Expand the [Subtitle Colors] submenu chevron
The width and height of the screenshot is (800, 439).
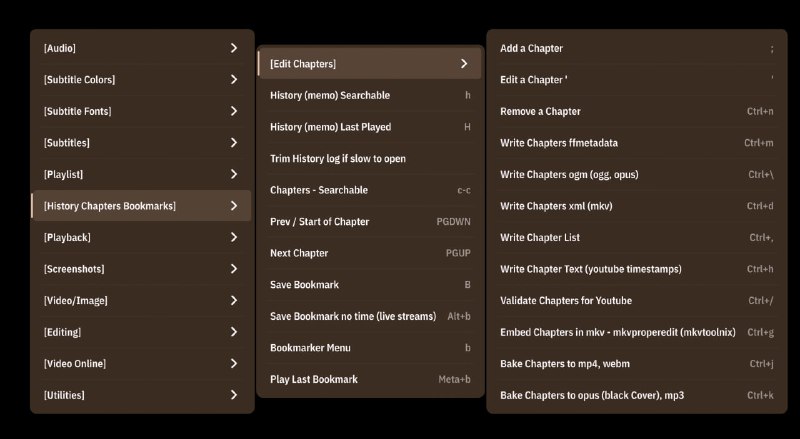(x=234, y=80)
